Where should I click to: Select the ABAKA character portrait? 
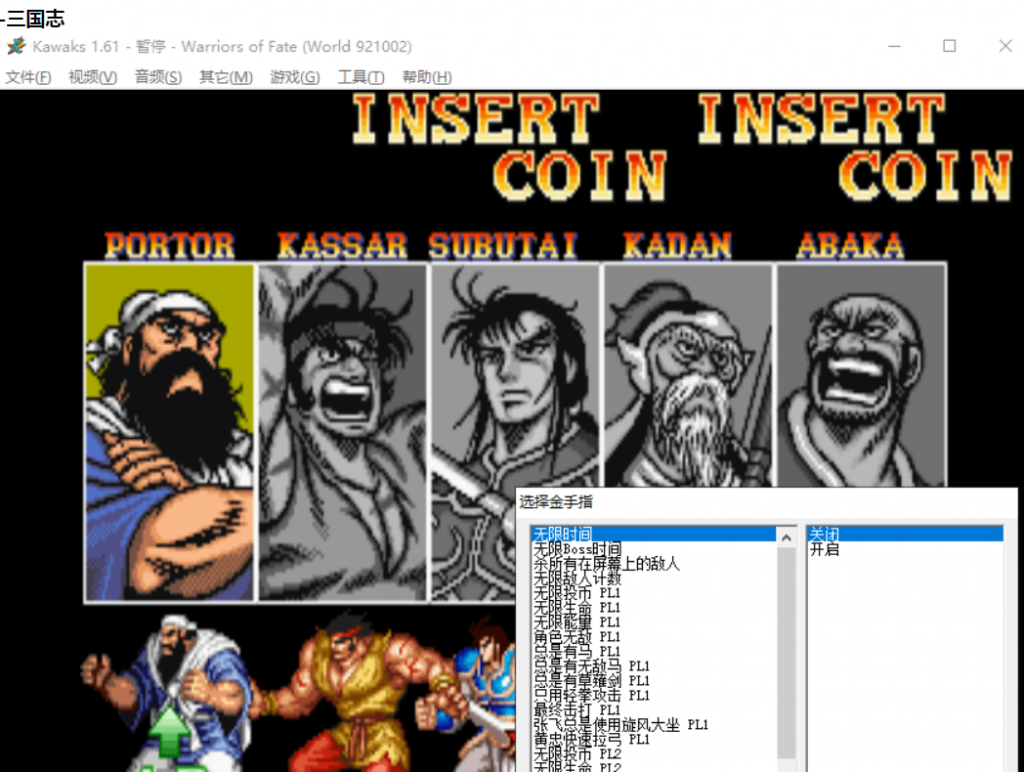click(x=861, y=376)
